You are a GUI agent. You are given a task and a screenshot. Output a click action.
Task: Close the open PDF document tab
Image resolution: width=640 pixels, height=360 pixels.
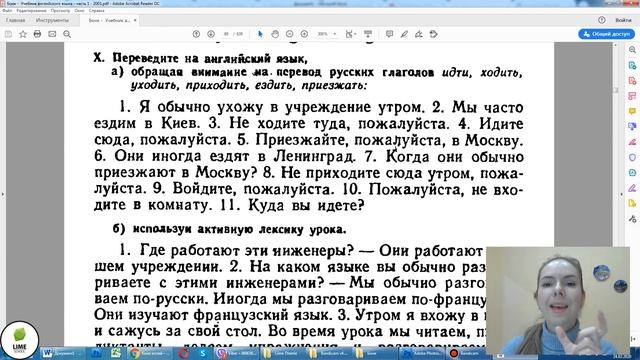135,20
